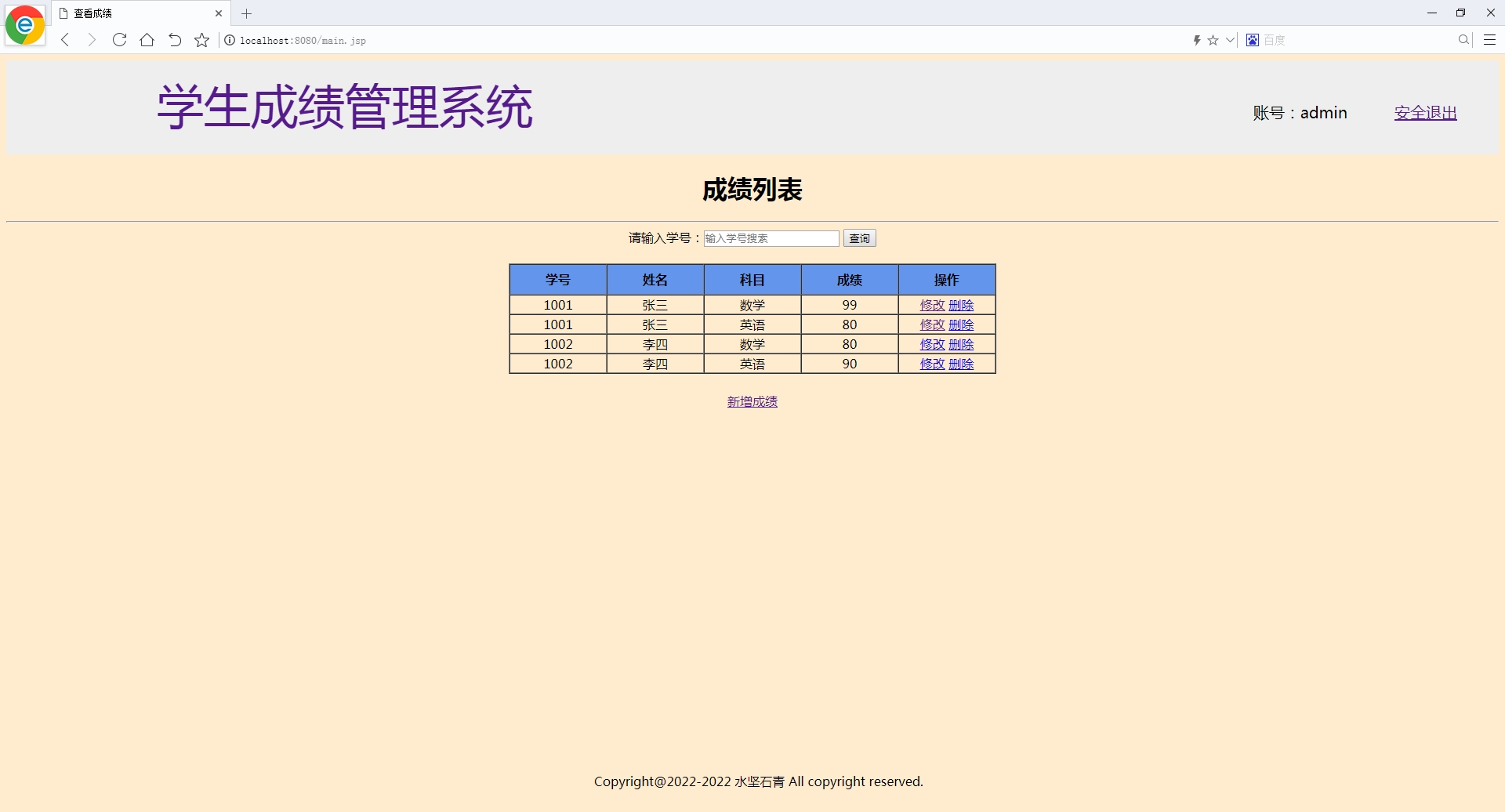This screenshot has height=812, width=1505.
Task: Click the add-to-favorites star icon
Action: point(201,40)
